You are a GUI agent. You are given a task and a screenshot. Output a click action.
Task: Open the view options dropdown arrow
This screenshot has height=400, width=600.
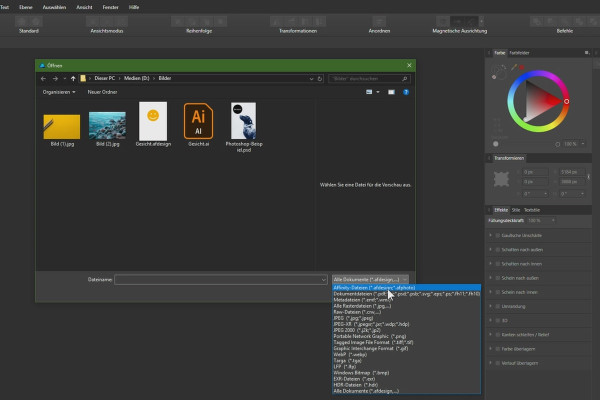coord(378,92)
